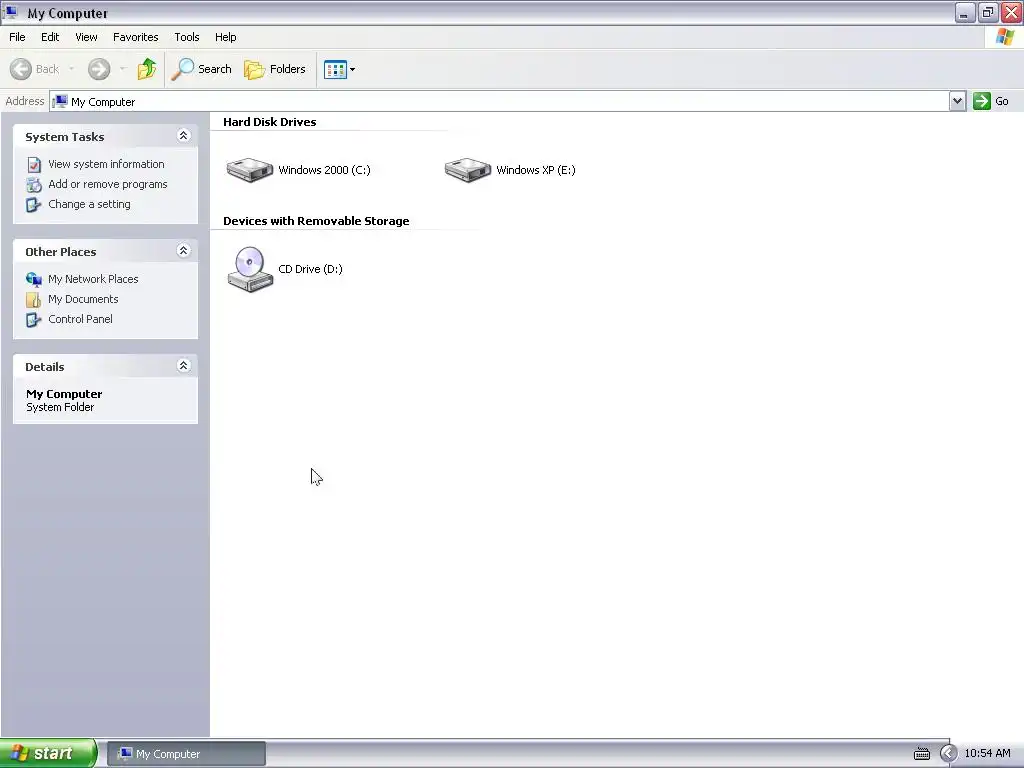Click the Hard Disk Drives group header
Image resolution: width=1024 pixels, height=768 pixels.
coord(270,122)
